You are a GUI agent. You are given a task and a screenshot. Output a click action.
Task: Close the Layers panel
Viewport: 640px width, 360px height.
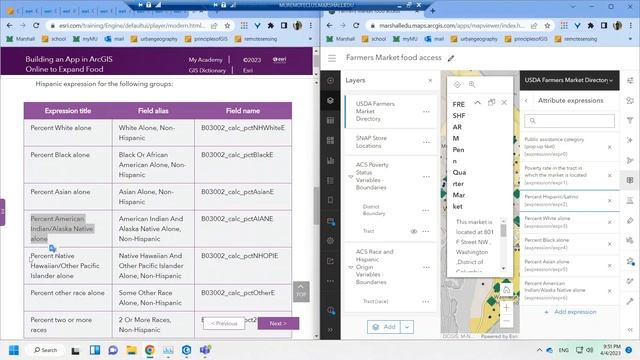[430, 80]
